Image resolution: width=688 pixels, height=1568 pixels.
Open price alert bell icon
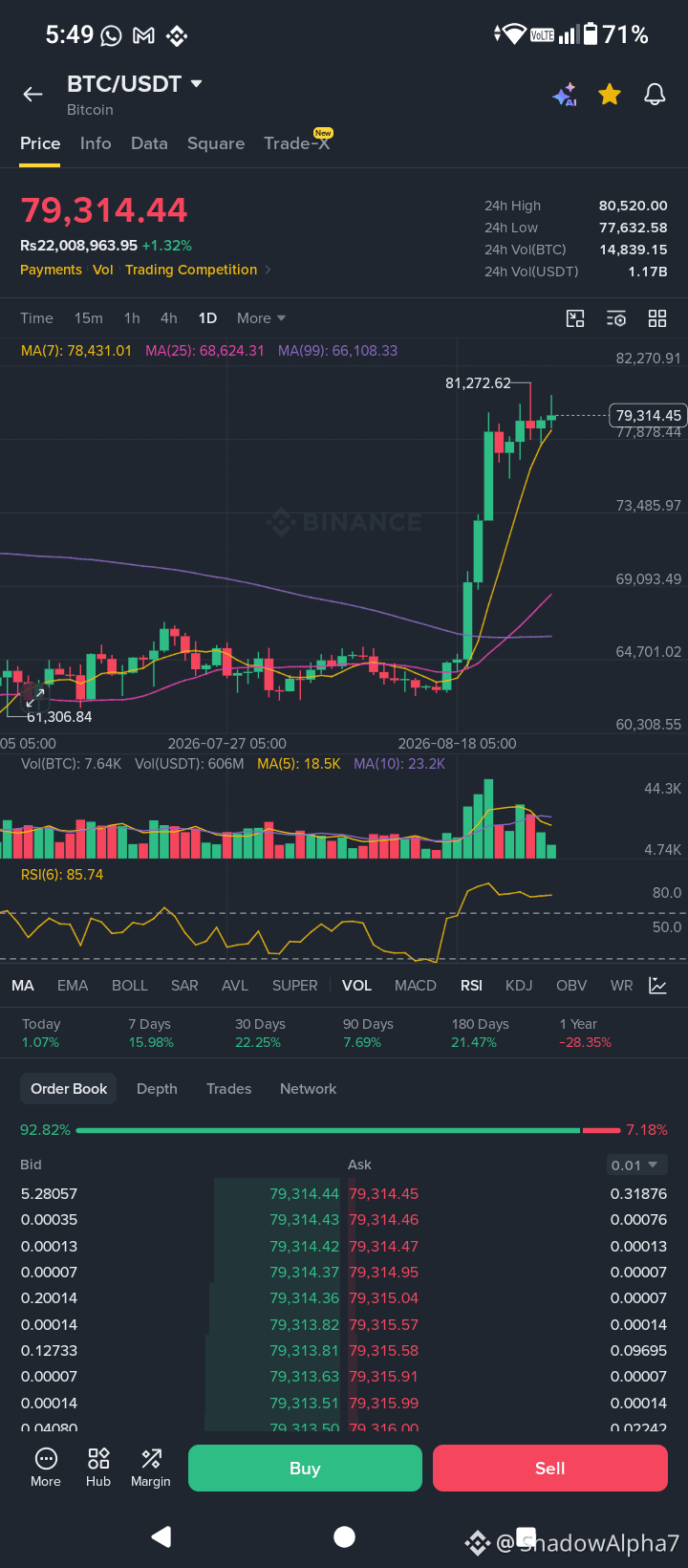click(655, 94)
